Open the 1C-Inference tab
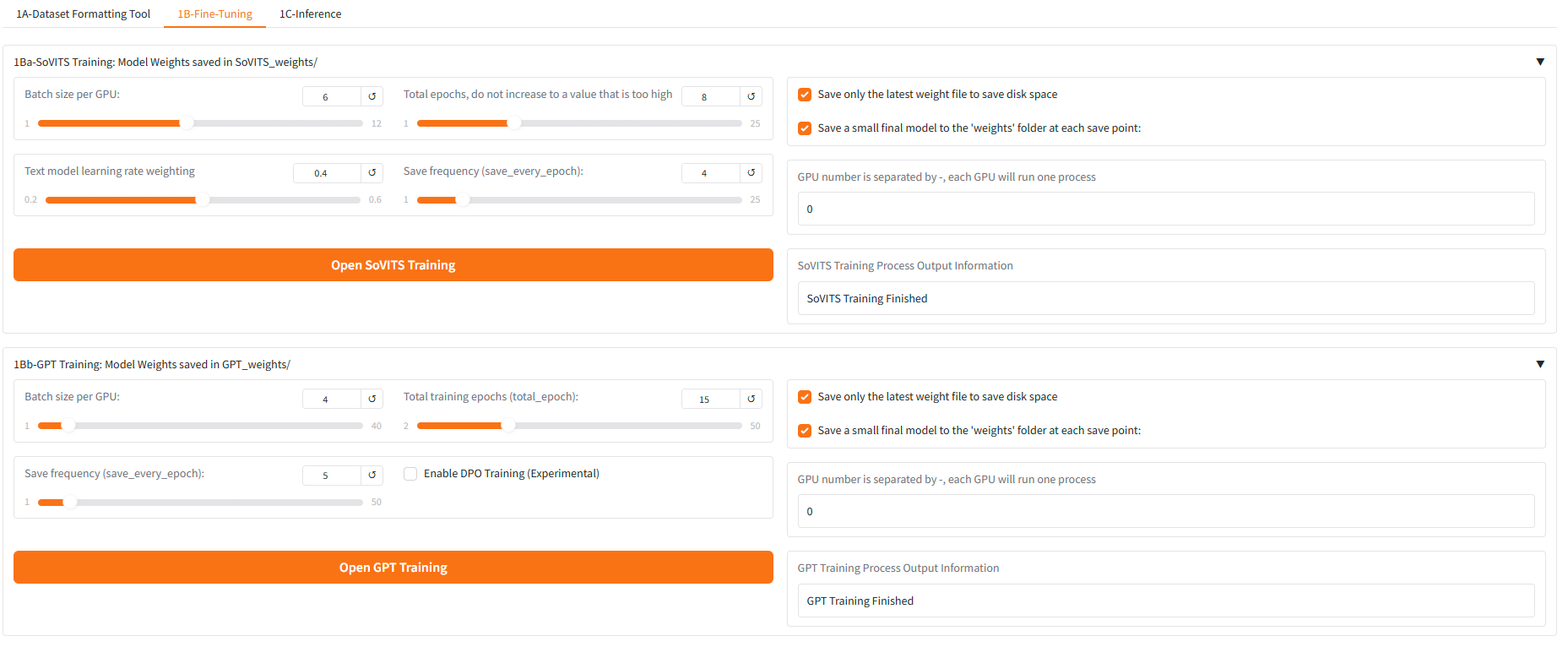 (x=311, y=14)
